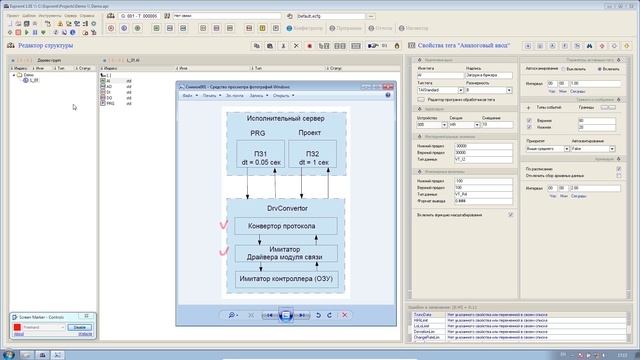The image size is (640, 360).
Task: Click the tag properties icon beside Свойства тега title
Action: click(x=411, y=46)
